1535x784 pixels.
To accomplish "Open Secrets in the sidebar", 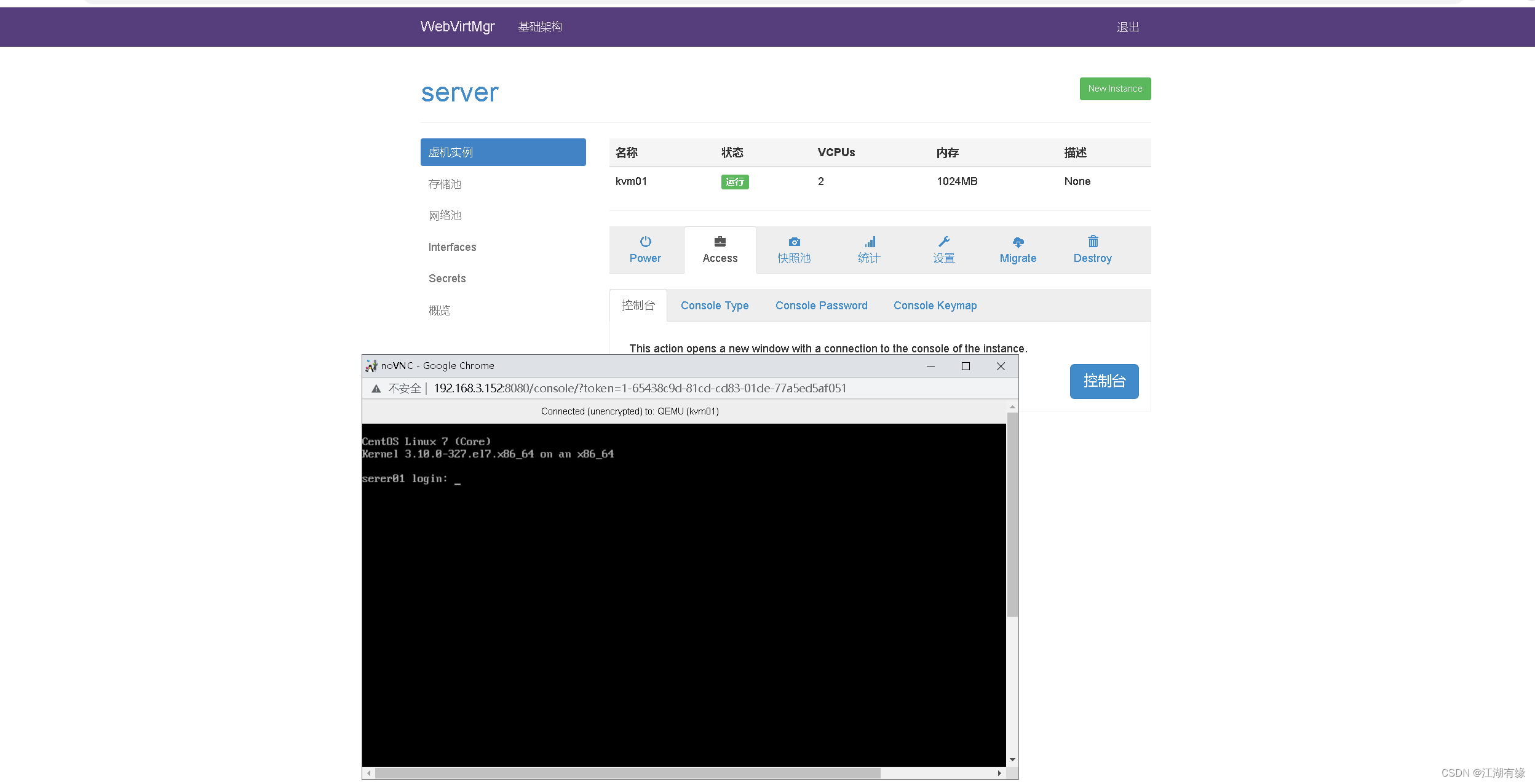I will tap(447, 279).
